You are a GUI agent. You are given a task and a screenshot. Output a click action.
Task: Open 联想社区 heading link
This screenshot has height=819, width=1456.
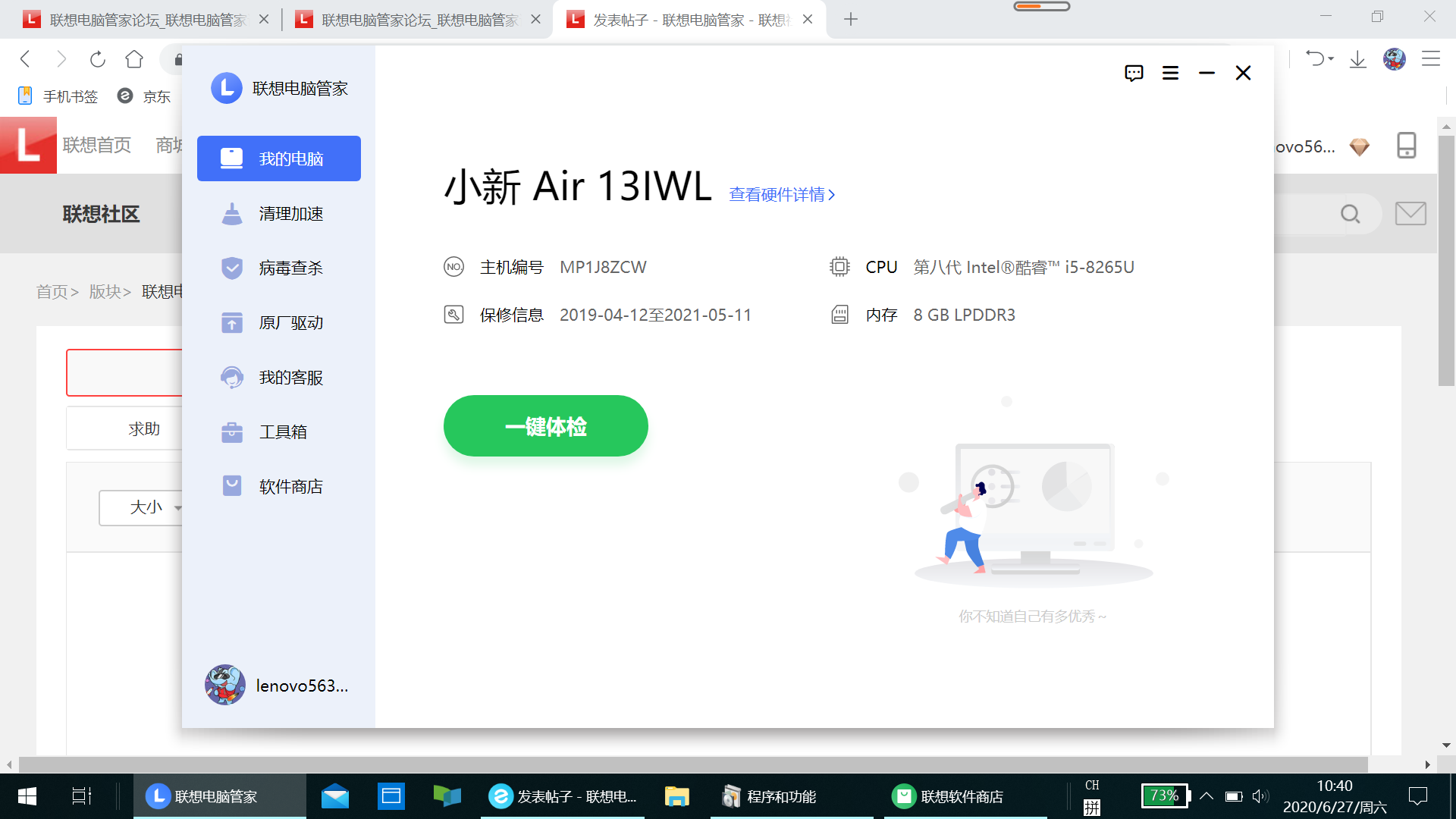point(101,215)
